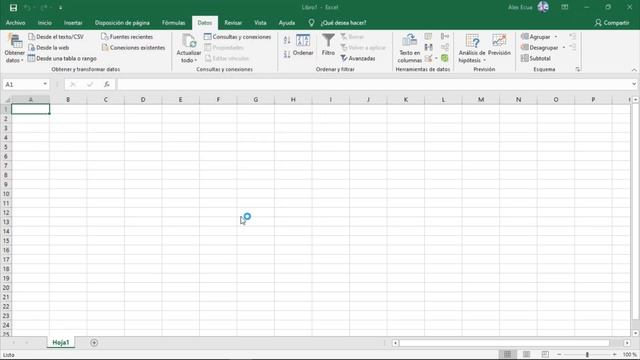The width and height of the screenshot is (640, 360).
Task: Open Conexiones existentes
Action: point(133,48)
